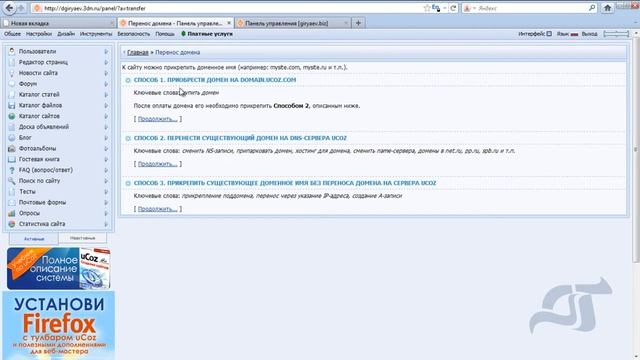Go back with the browser back arrow
The height and width of the screenshot is (360, 640).
pos(9,8)
